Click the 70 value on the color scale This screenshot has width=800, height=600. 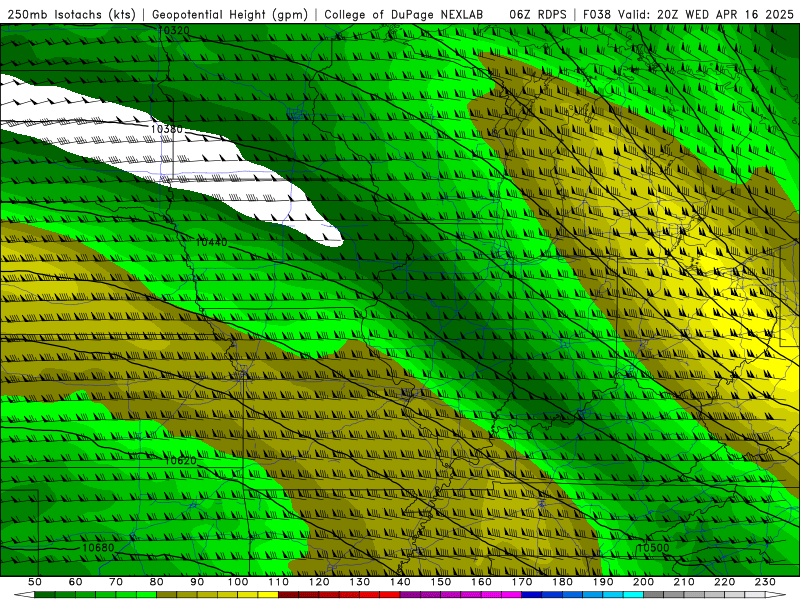pos(116,582)
